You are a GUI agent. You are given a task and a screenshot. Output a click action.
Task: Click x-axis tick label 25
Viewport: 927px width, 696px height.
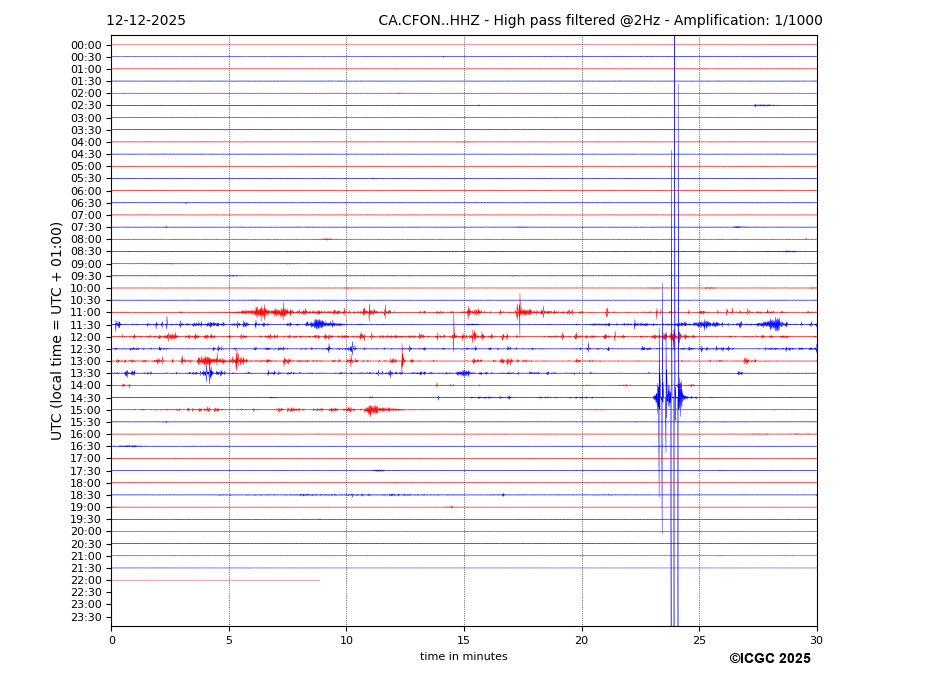[x=699, y=640]
